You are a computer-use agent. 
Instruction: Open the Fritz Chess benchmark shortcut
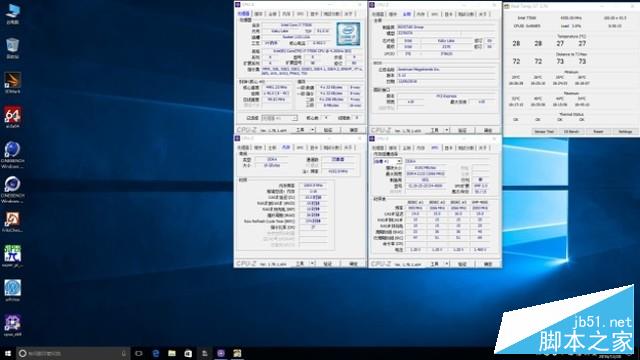point(13,222)
